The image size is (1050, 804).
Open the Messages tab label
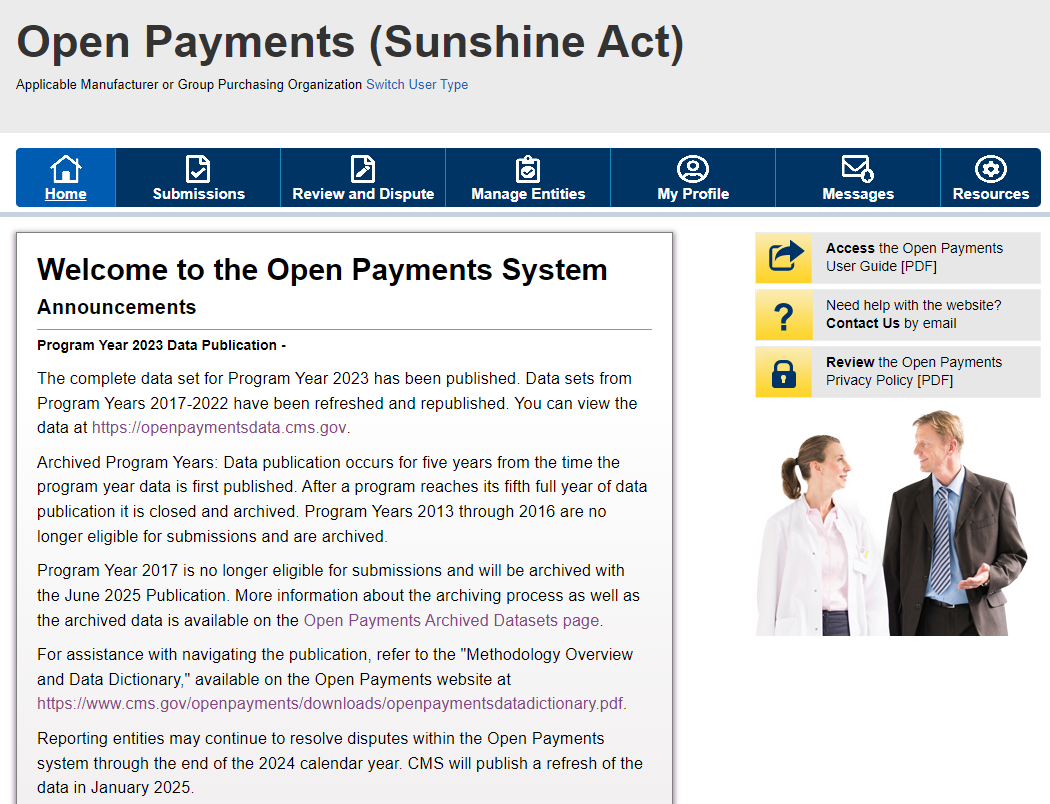click(x=858, y=194)
